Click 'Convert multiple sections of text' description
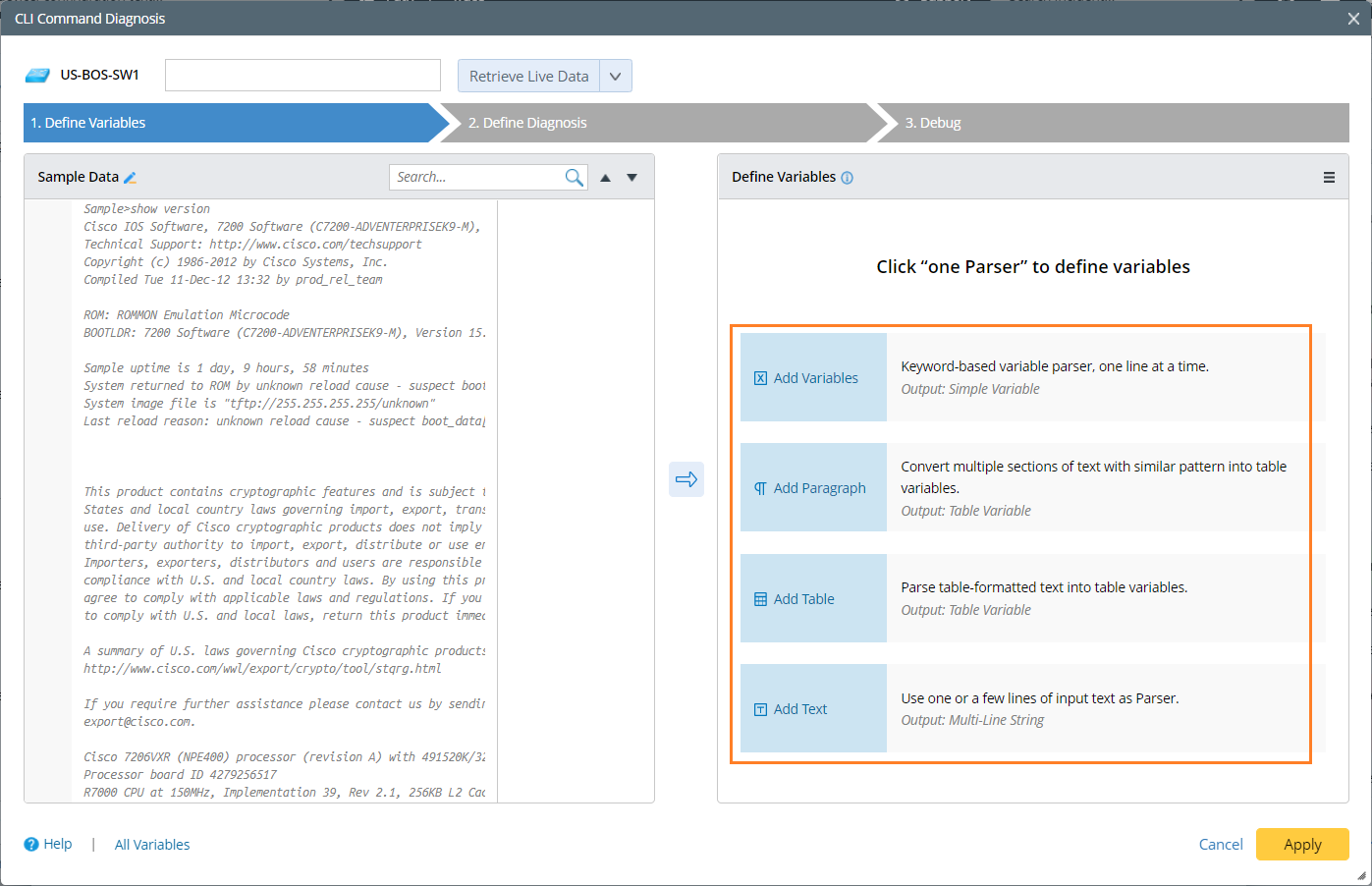1372x886 pixels. [x=1094, y=477]
